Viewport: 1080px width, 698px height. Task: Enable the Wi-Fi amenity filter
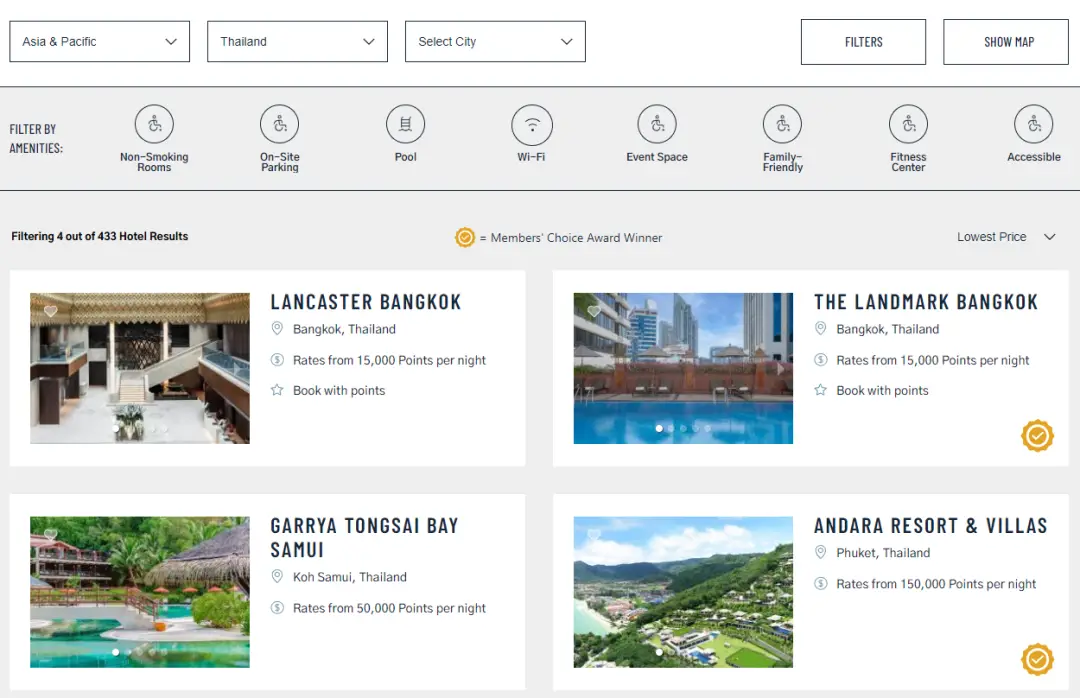[531, 125]
